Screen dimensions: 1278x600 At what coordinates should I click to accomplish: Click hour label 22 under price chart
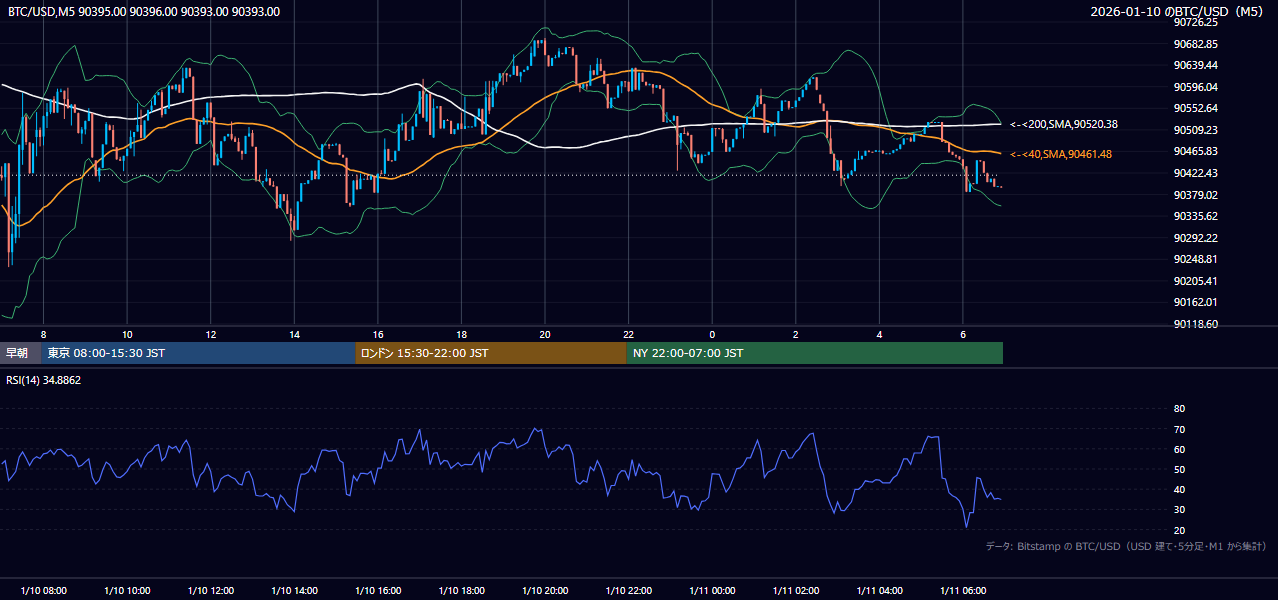(x=628, y=334)
